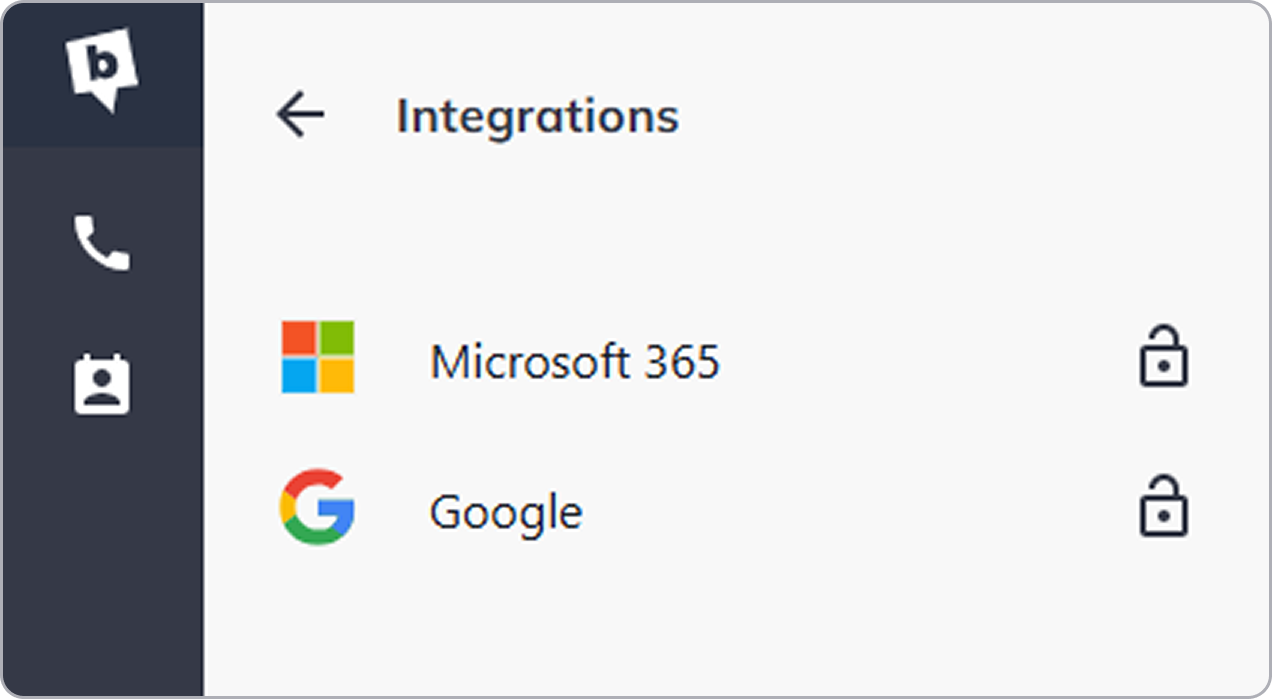Open the phone calls section

point(102,243)
